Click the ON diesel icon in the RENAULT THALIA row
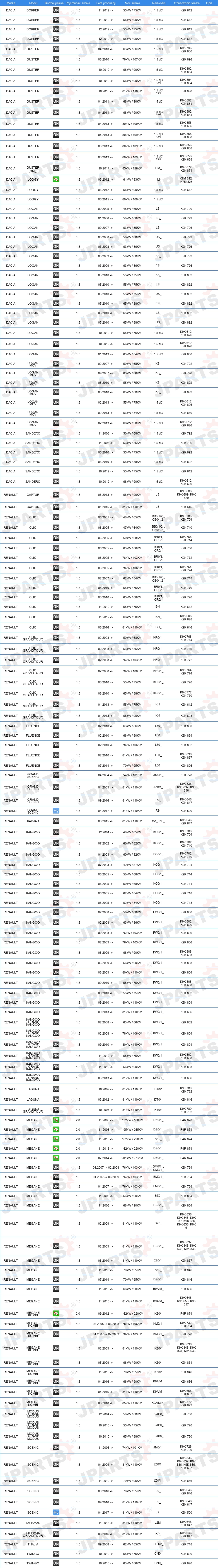The height and width of the screenshot is (1568, 218). [x=56, y=1545]
